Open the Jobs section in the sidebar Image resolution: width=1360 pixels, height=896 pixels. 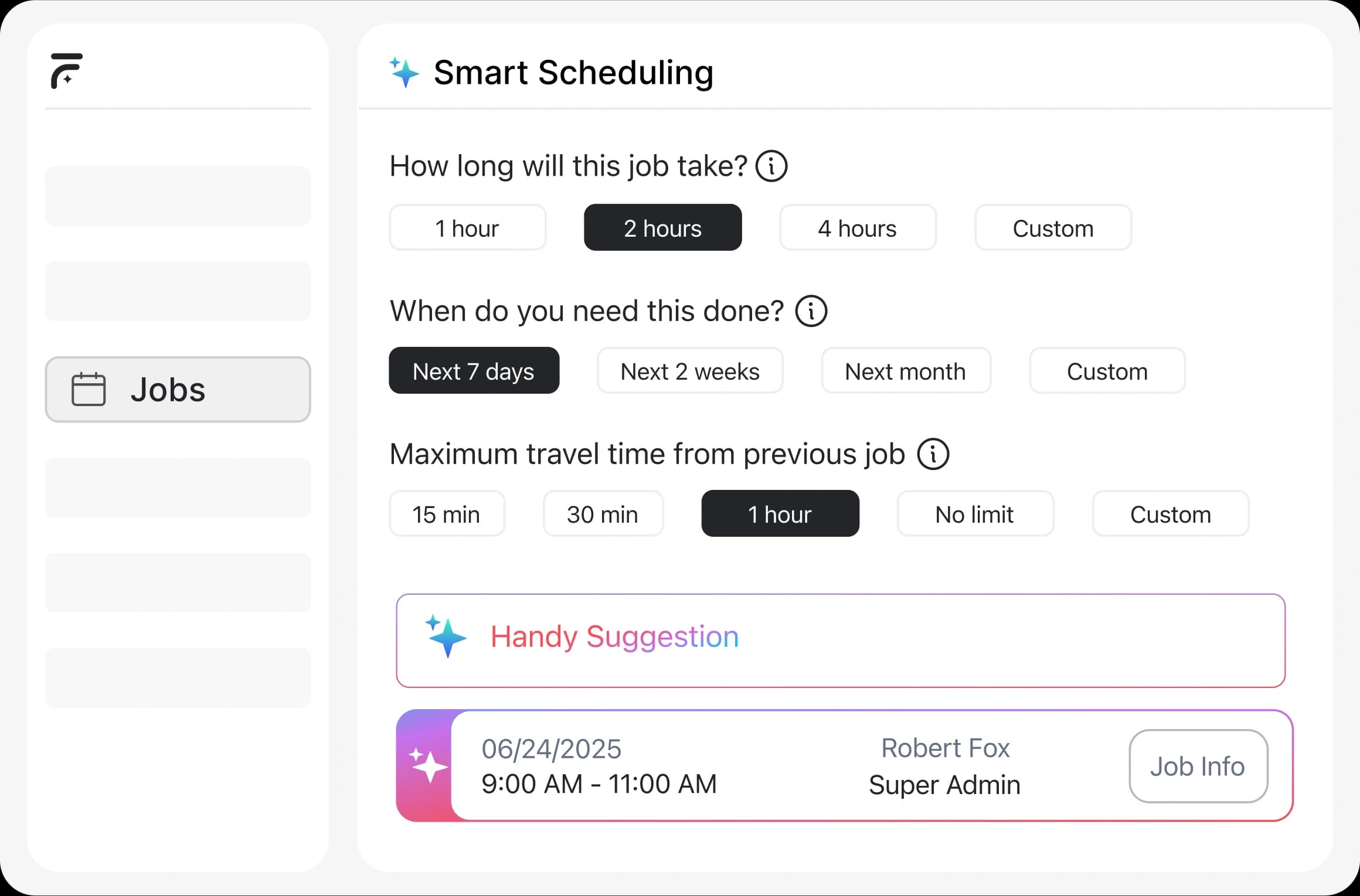(x=178, y=390)
